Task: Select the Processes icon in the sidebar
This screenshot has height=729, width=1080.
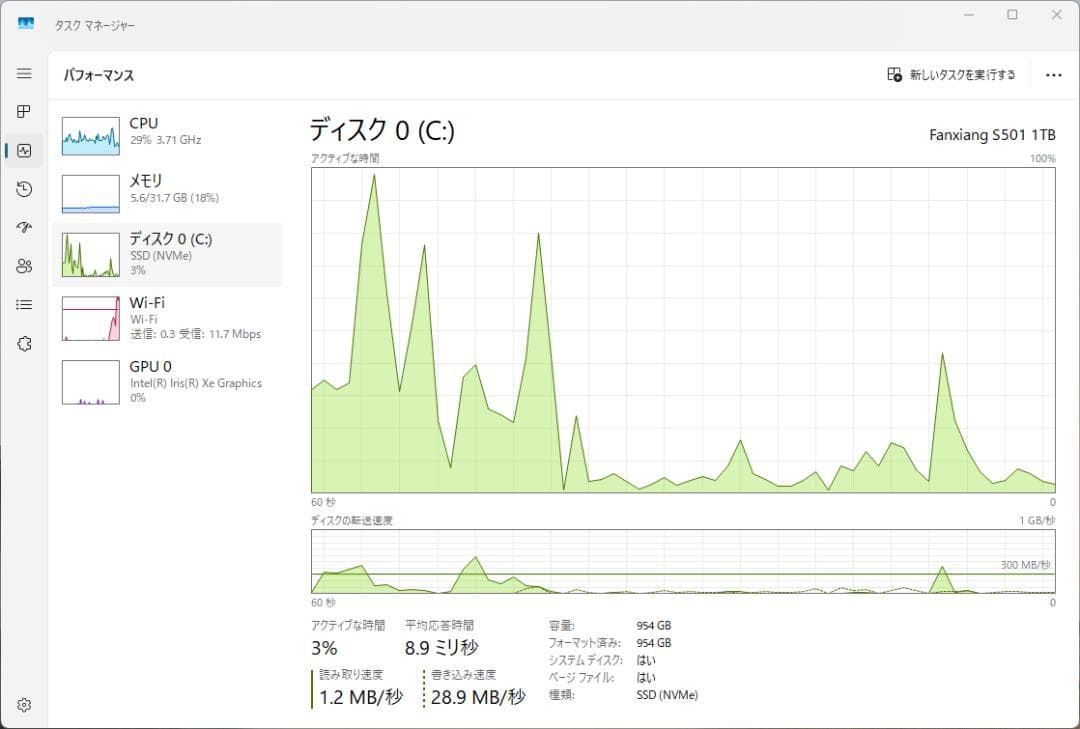Action: (x=24, y=112)
